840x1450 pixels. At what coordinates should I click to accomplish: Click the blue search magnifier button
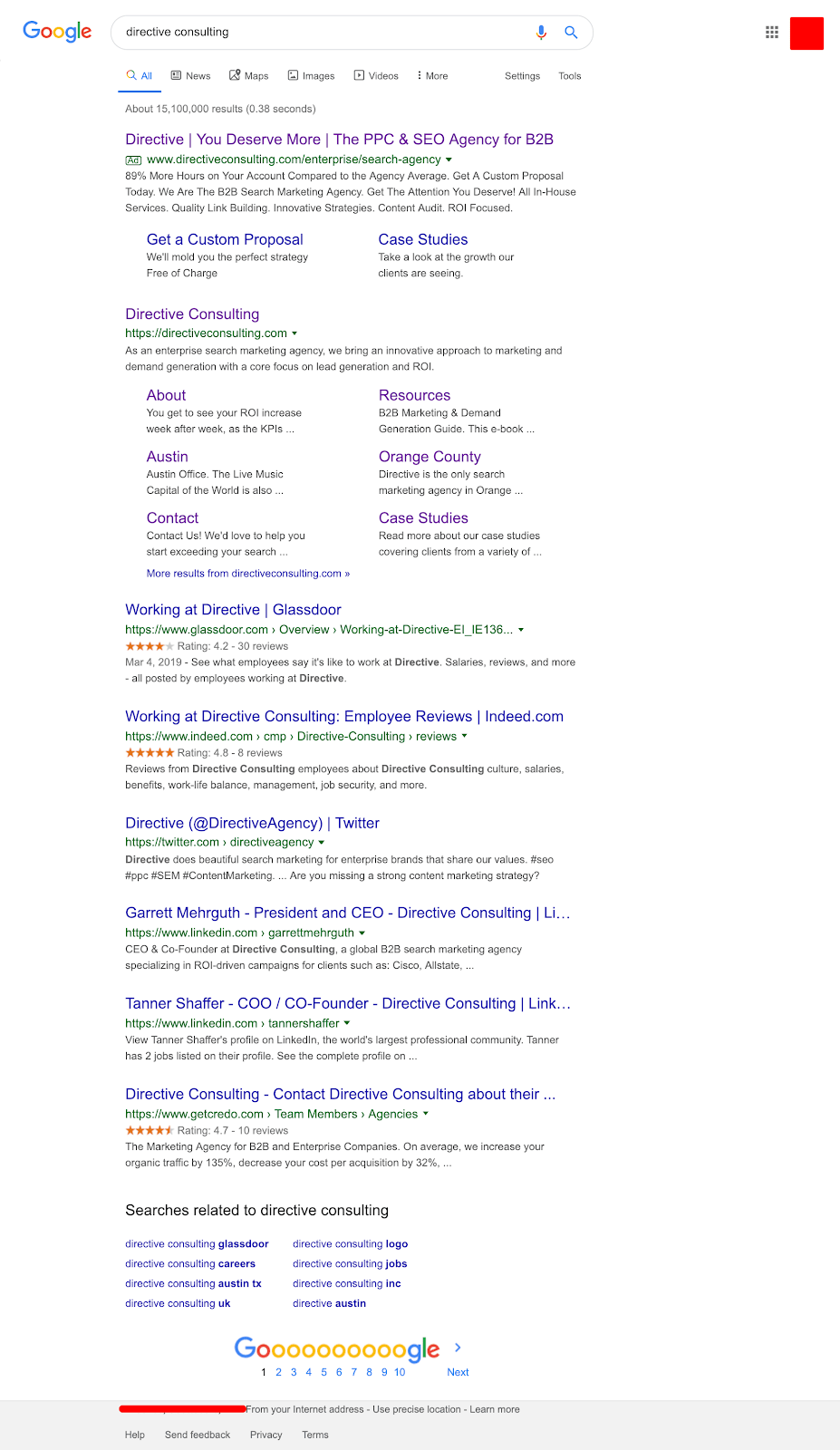point(571,32)
